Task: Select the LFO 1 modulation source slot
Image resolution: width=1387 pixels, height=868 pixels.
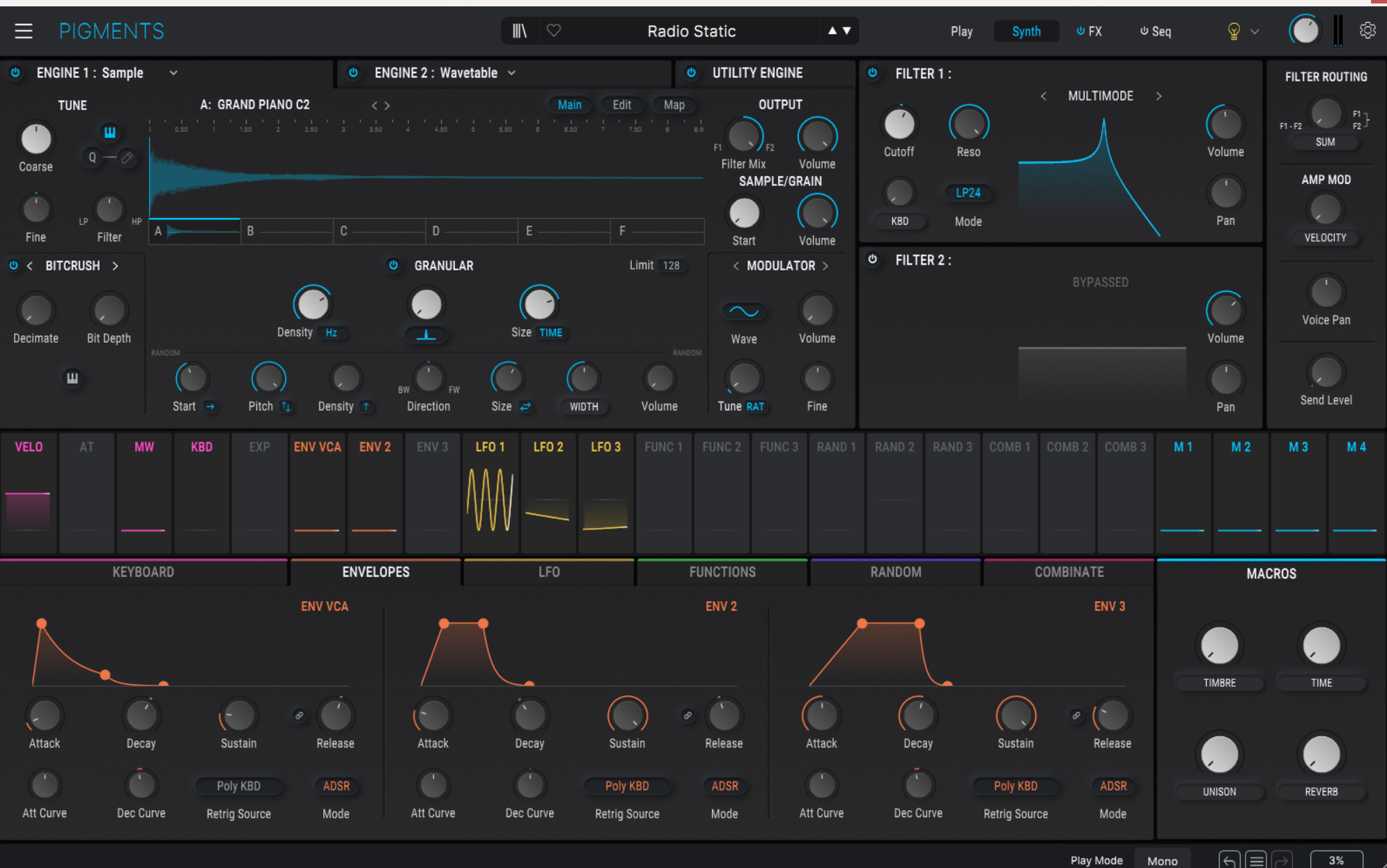Action: click(490, 493)
